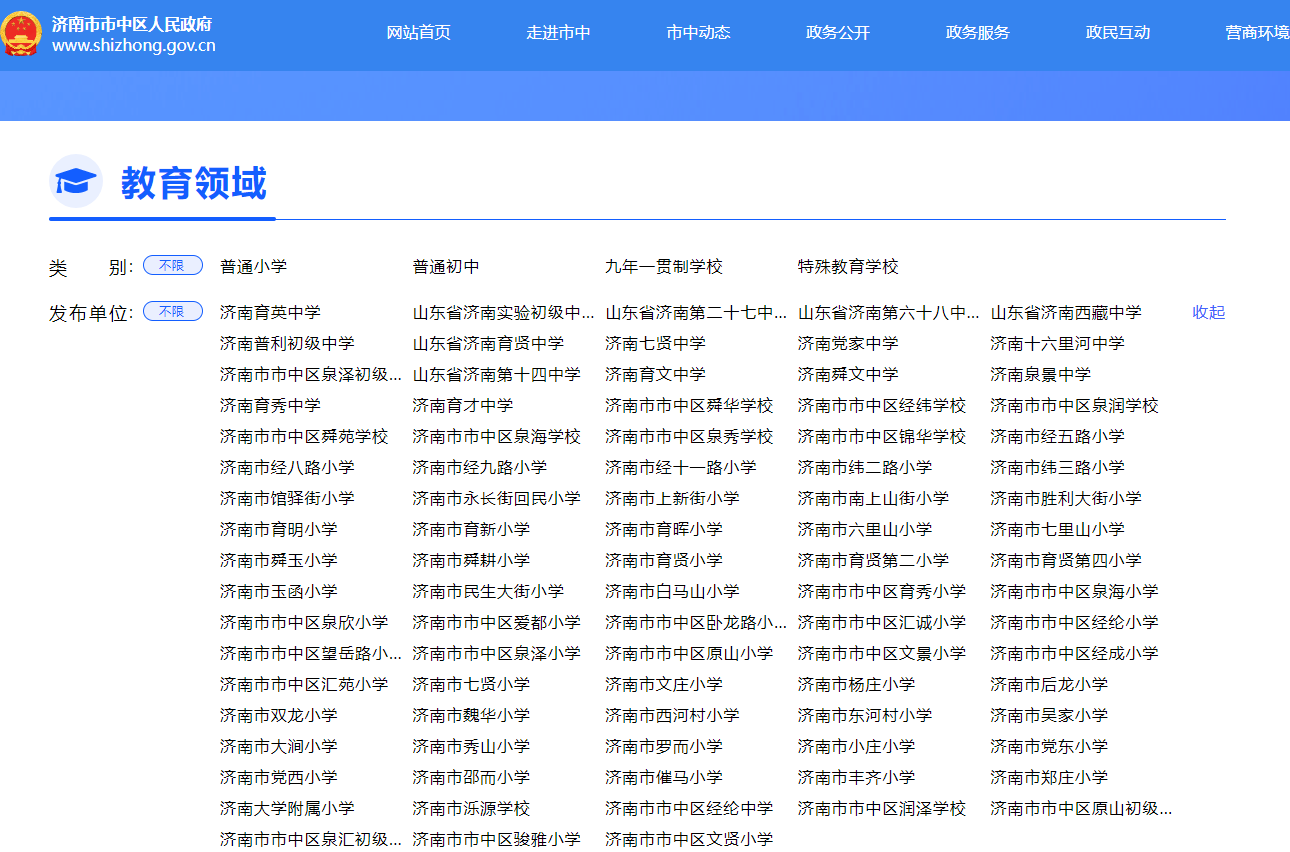The height and width of the screenshot is (852, 1290).
Task: Choose 济南市大涧小学
Action: 279,746
